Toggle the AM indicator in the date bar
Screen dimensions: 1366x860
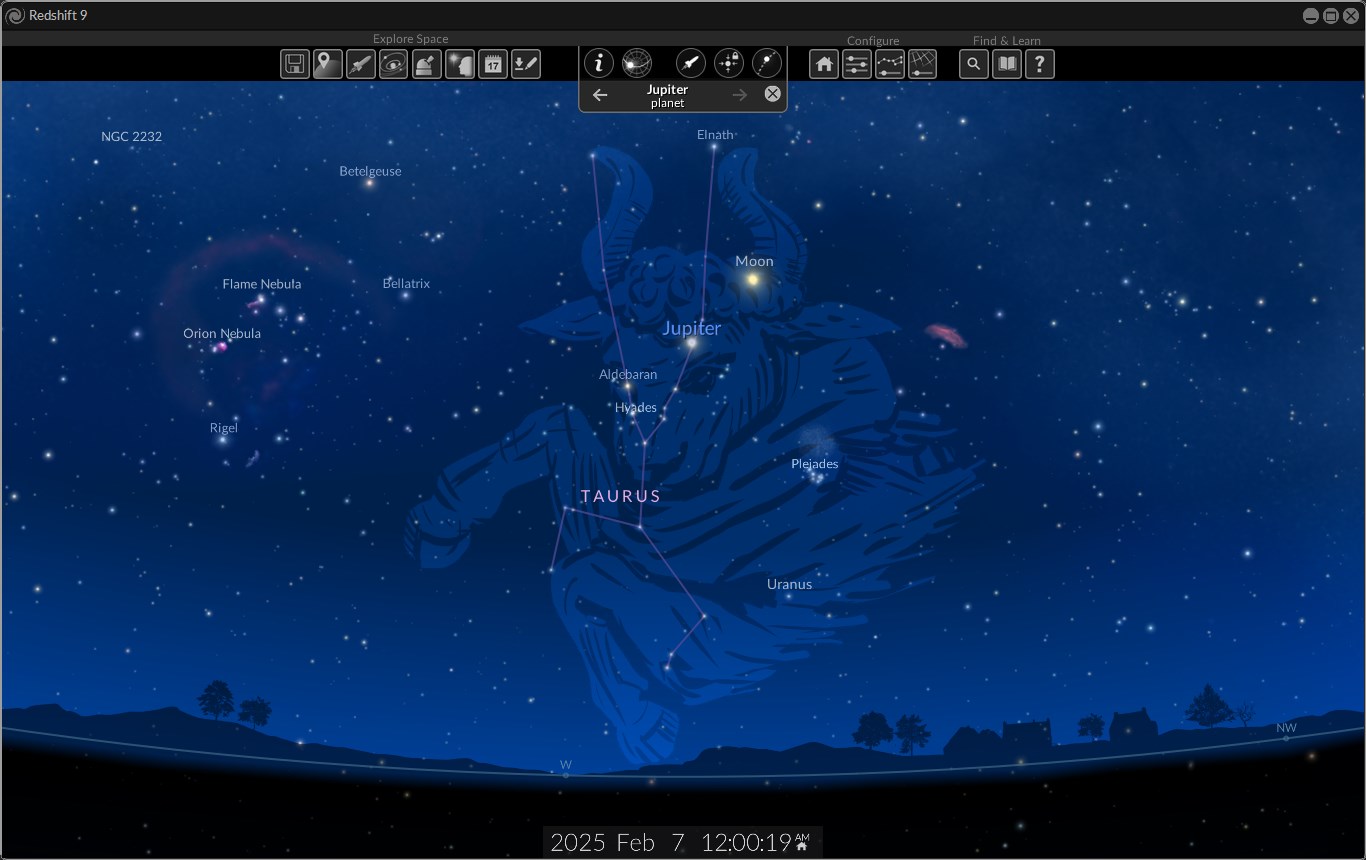802,836
